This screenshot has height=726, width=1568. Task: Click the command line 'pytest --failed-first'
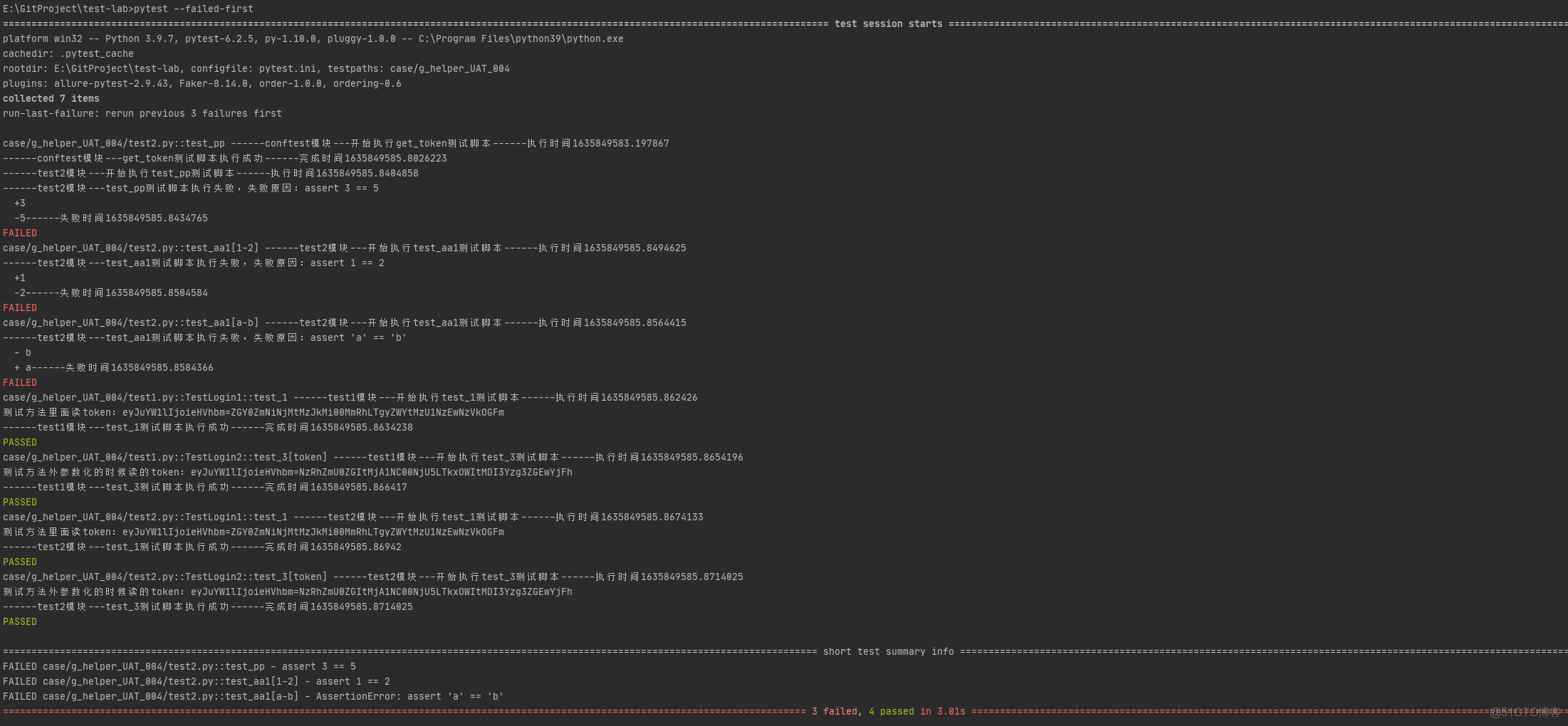[x=194, y=9]
